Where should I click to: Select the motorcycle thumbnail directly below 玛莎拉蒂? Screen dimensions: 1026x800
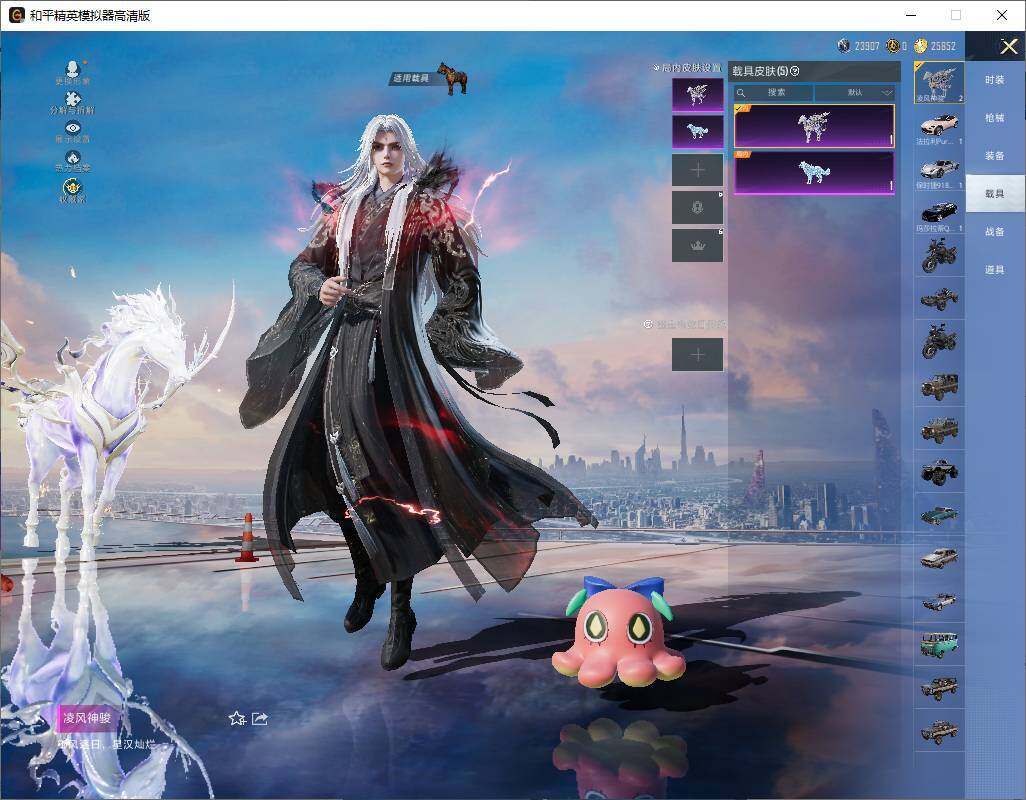click(939, 256)
